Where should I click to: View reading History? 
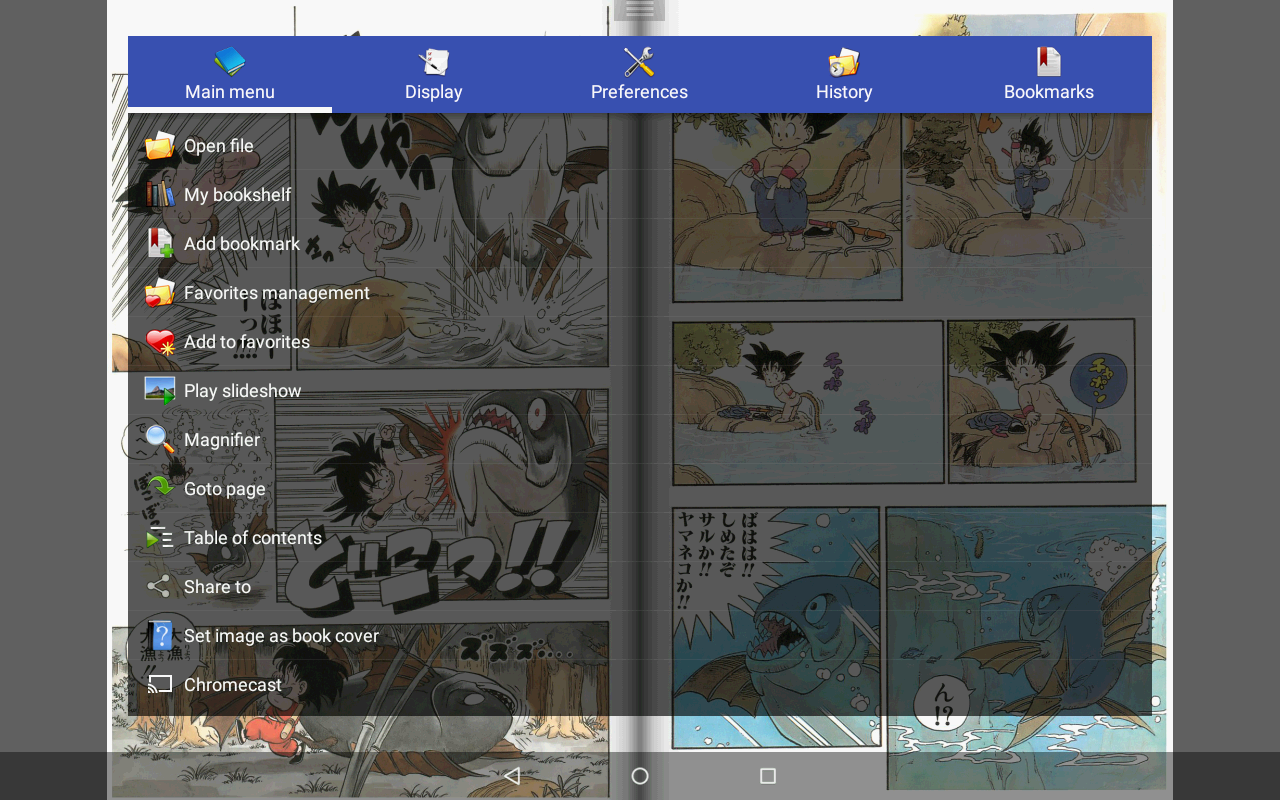point(844,74)
